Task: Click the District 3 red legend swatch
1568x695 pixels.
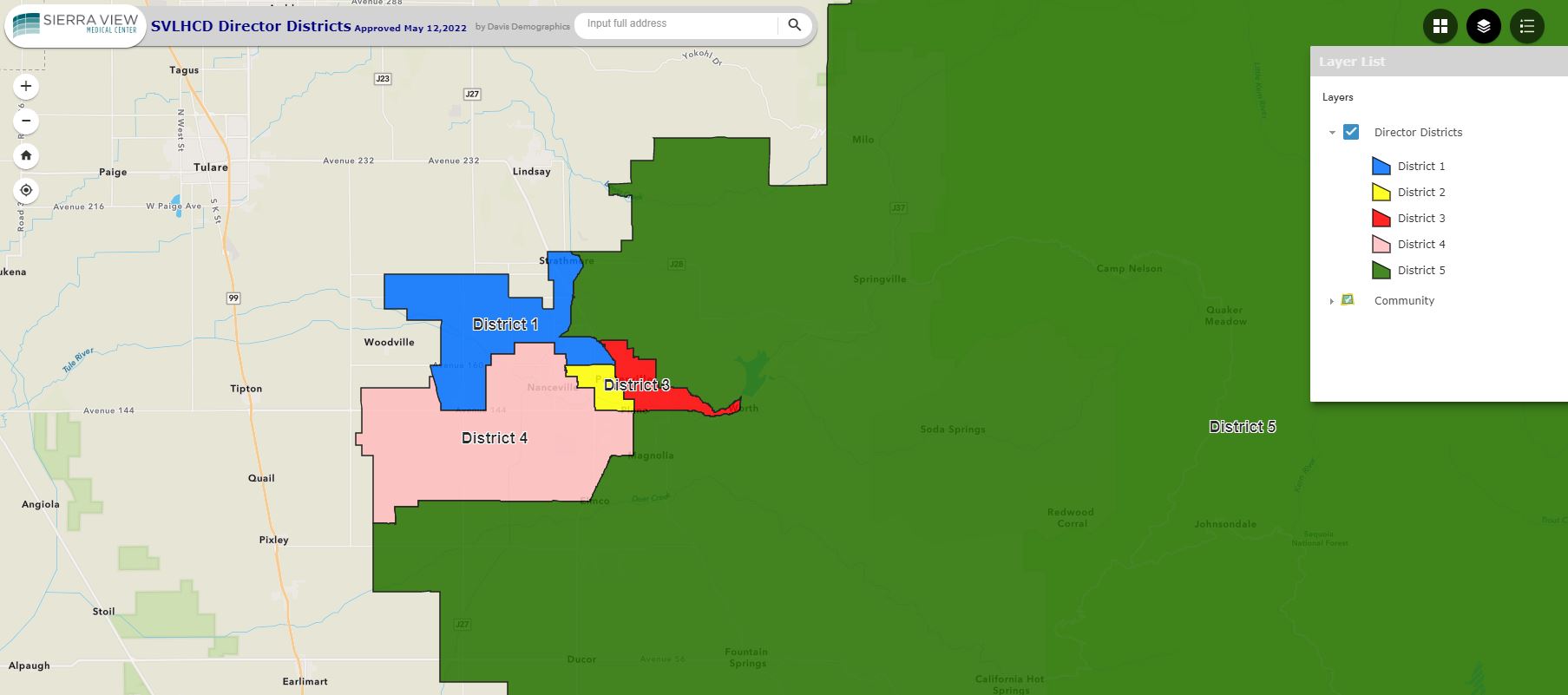Action: point(1381,218)
